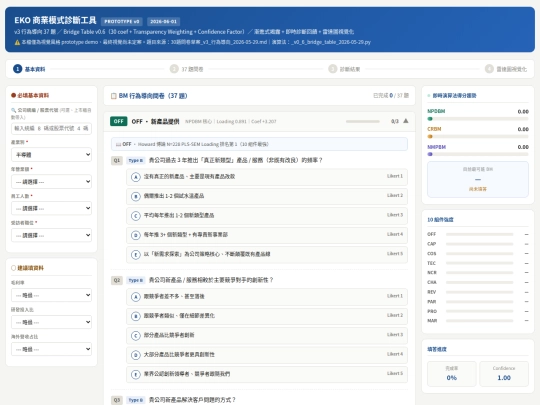Click the 2026-06-01 date badge
The image size is (540, 405).
163,21
